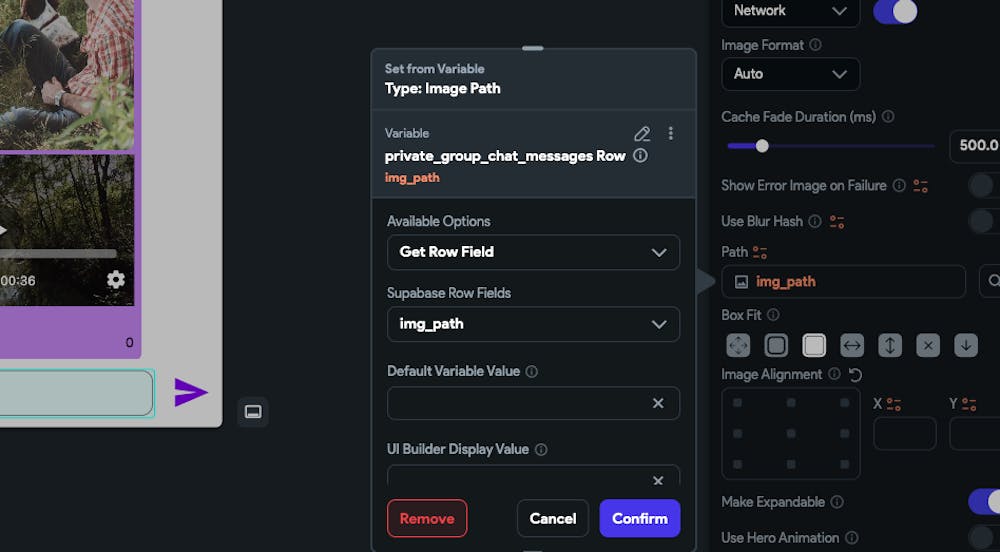Screen dimensions: 1000x552
Task: Select the horizontal fit Box Fit icon
Action: [852, 345]
